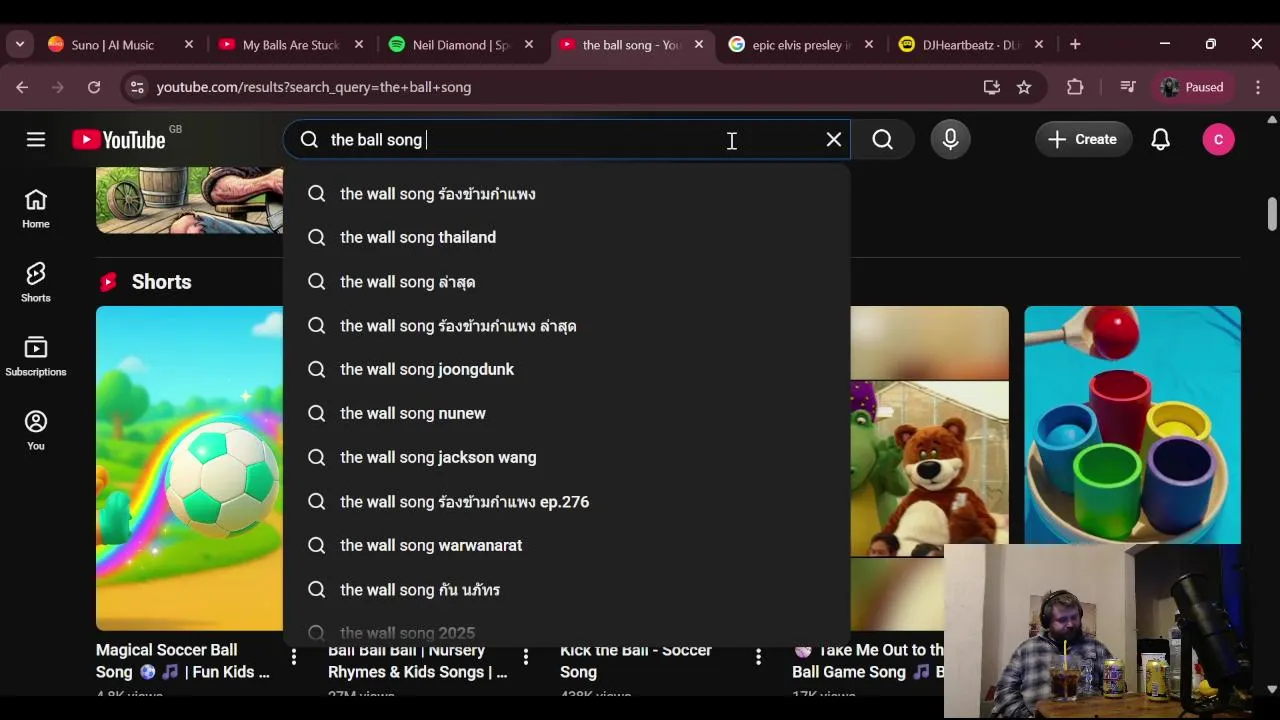Click the magnifier search submit button
The width and height of the screenshot is (1280, 720).
883,140
